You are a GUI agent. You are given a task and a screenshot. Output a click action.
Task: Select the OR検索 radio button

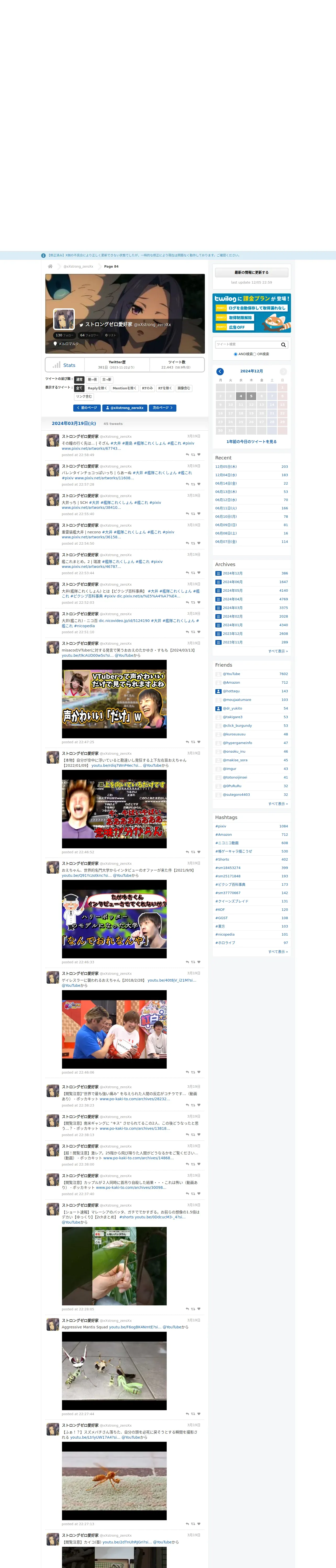click(254, 354)
